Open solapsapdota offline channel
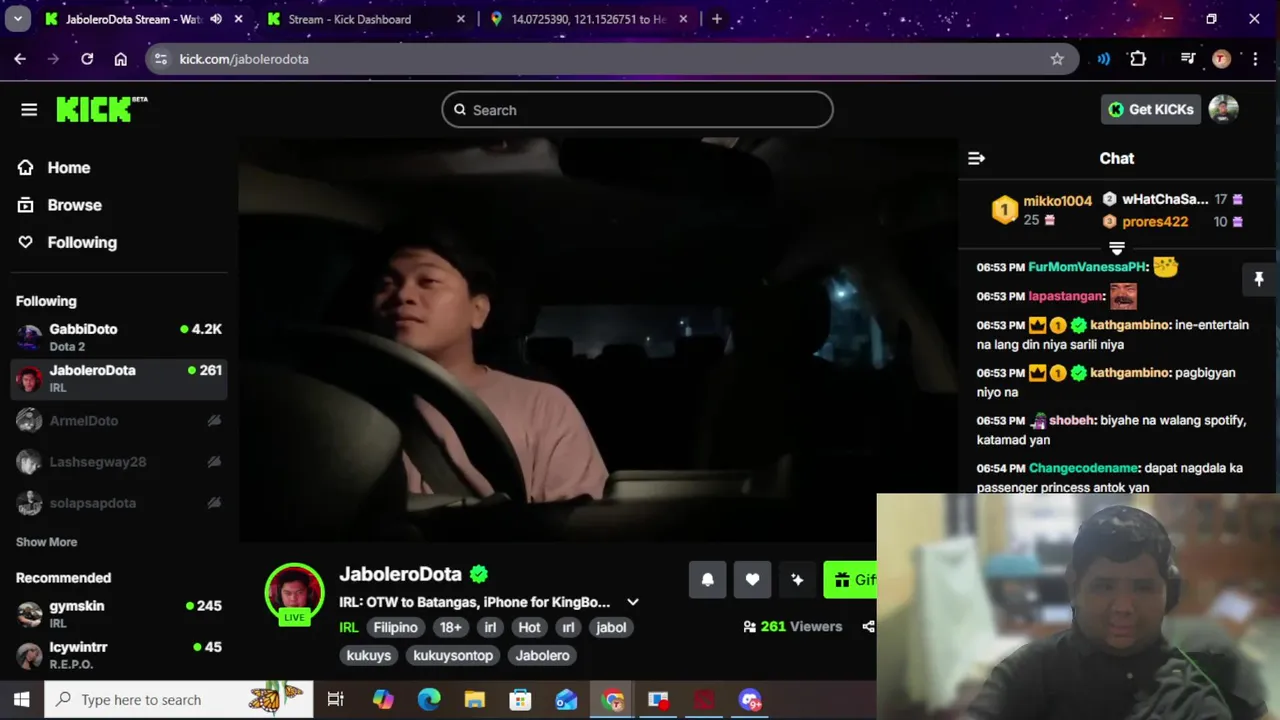 119,503
